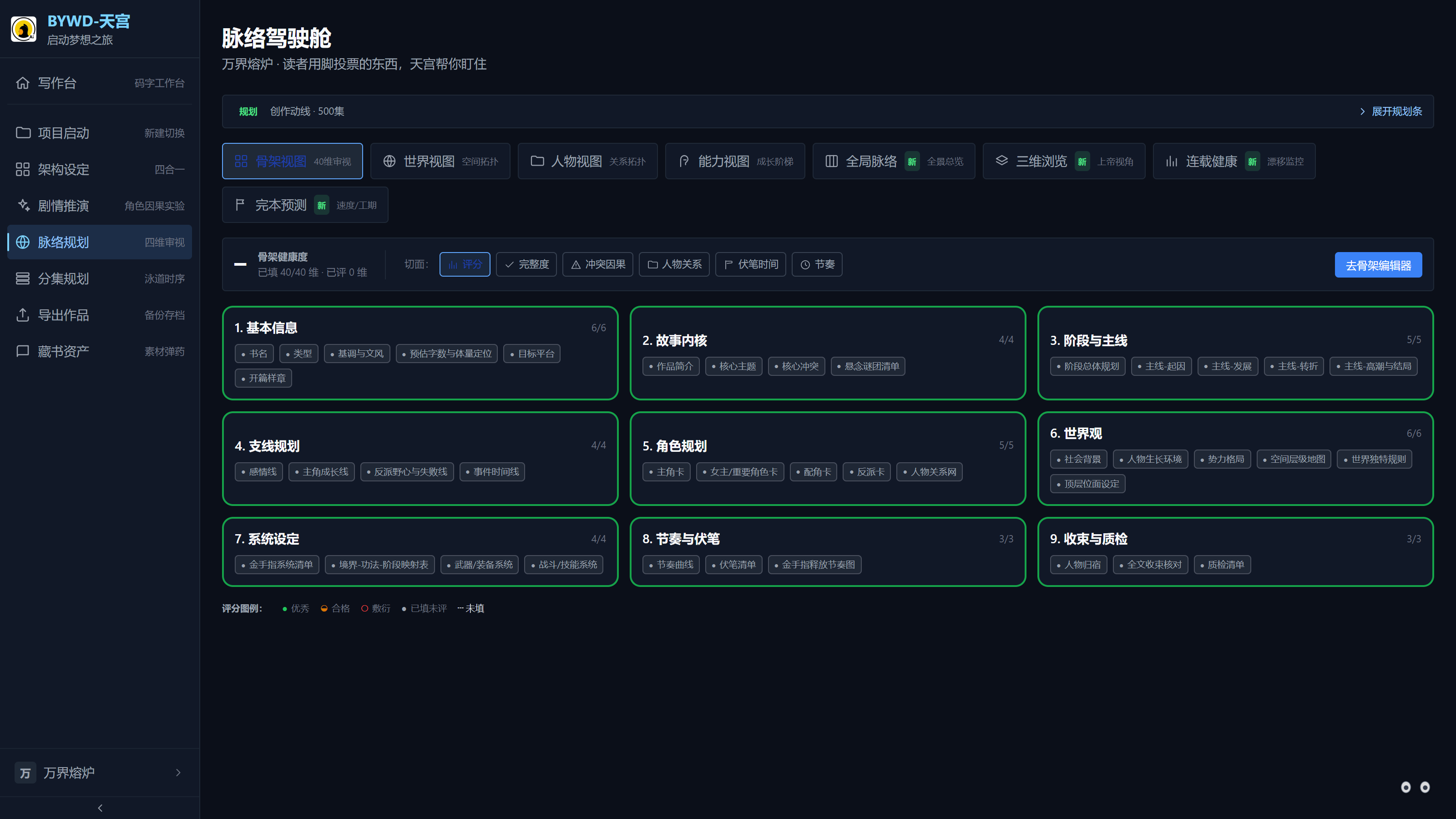Switch to the 骨架视图 tab
The image size is (1456, 819).
click(x=292, y=161)
